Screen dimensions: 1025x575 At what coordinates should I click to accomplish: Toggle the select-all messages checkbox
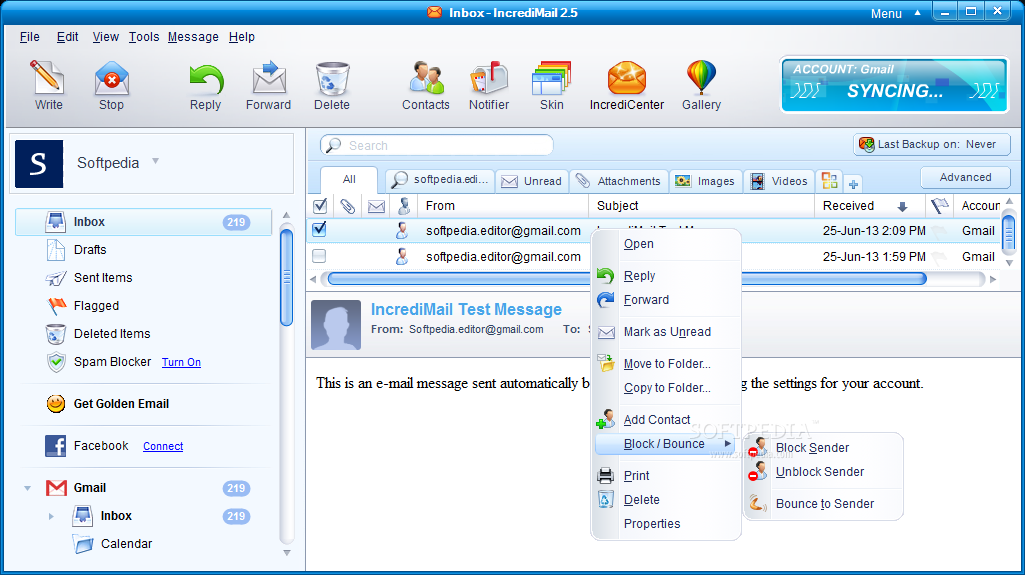click(320, 206)
